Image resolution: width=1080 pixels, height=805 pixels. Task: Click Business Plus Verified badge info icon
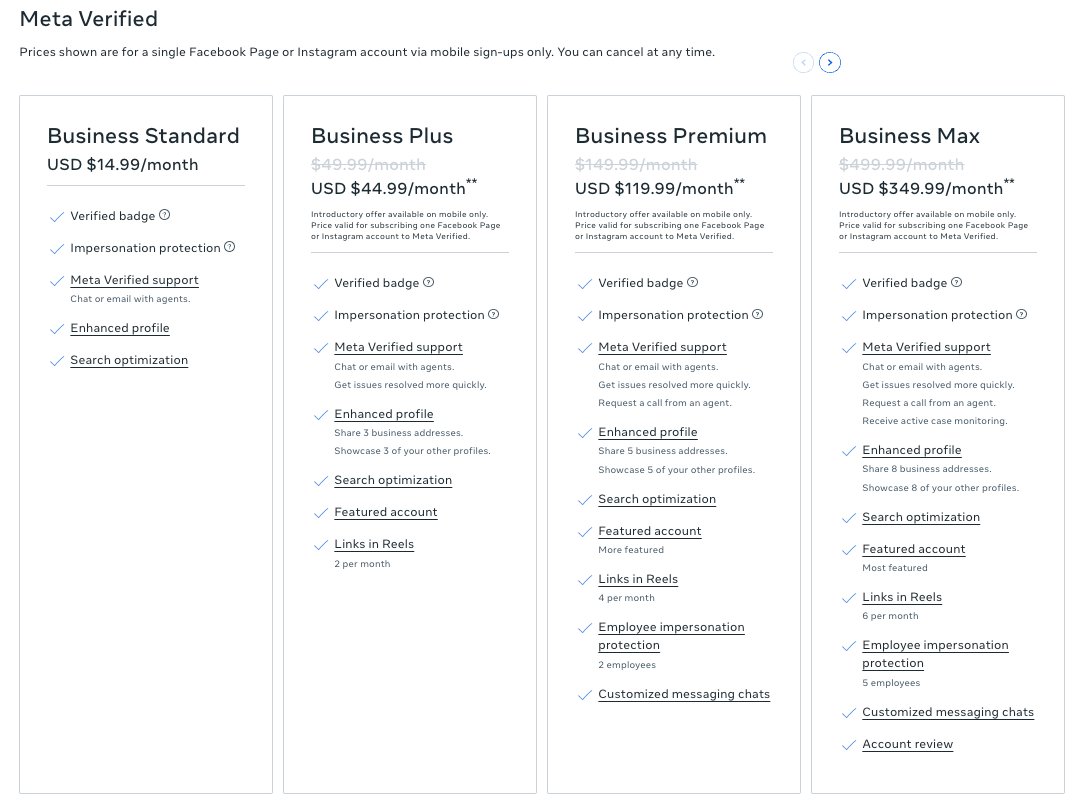coord(429,282)
